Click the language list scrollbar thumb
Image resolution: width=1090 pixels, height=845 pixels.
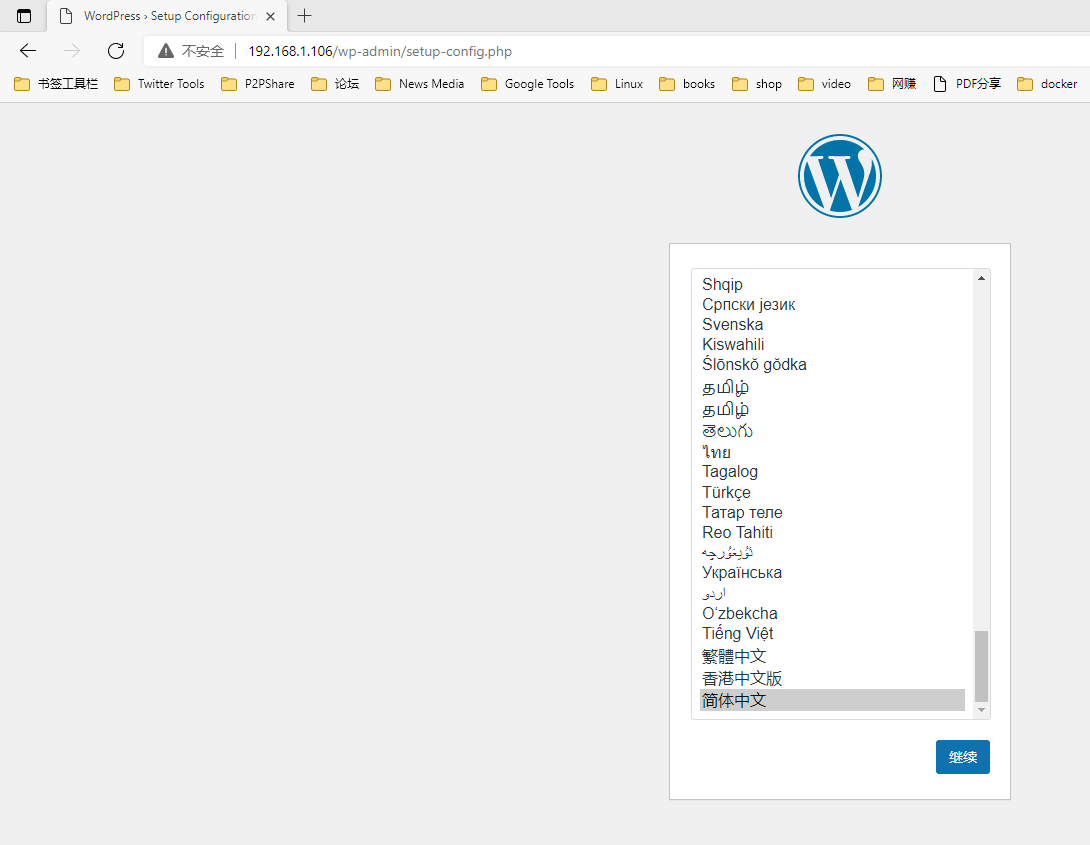pos(982,666)
